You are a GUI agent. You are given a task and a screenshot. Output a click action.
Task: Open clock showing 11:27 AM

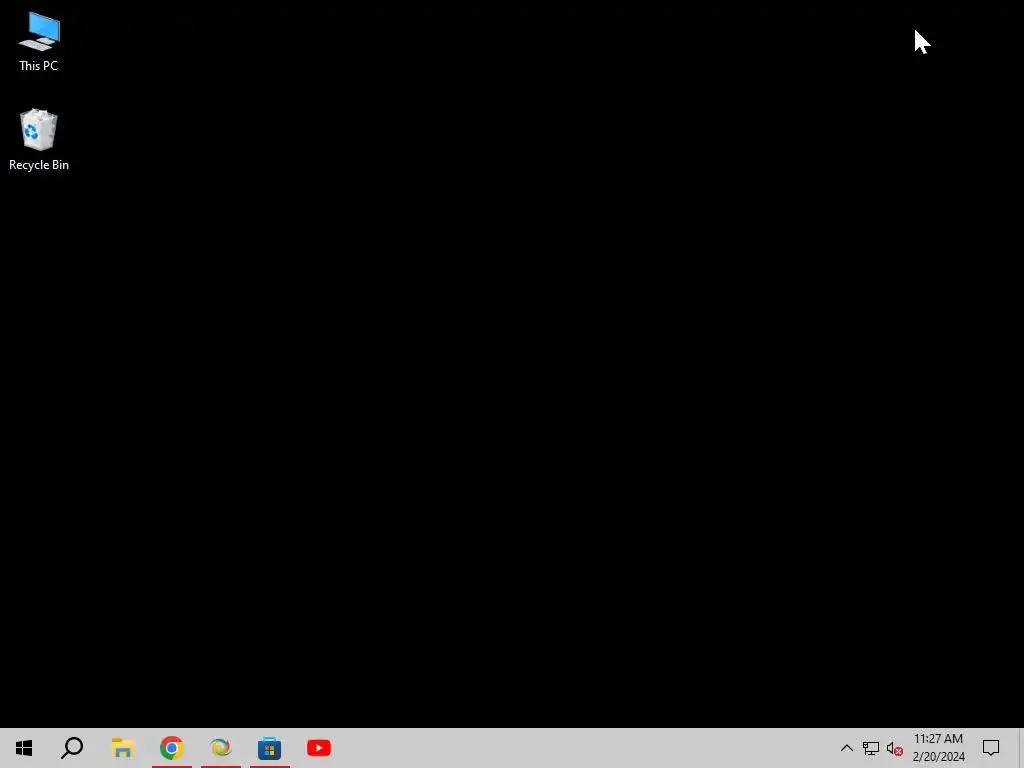(x=938, y=748)
